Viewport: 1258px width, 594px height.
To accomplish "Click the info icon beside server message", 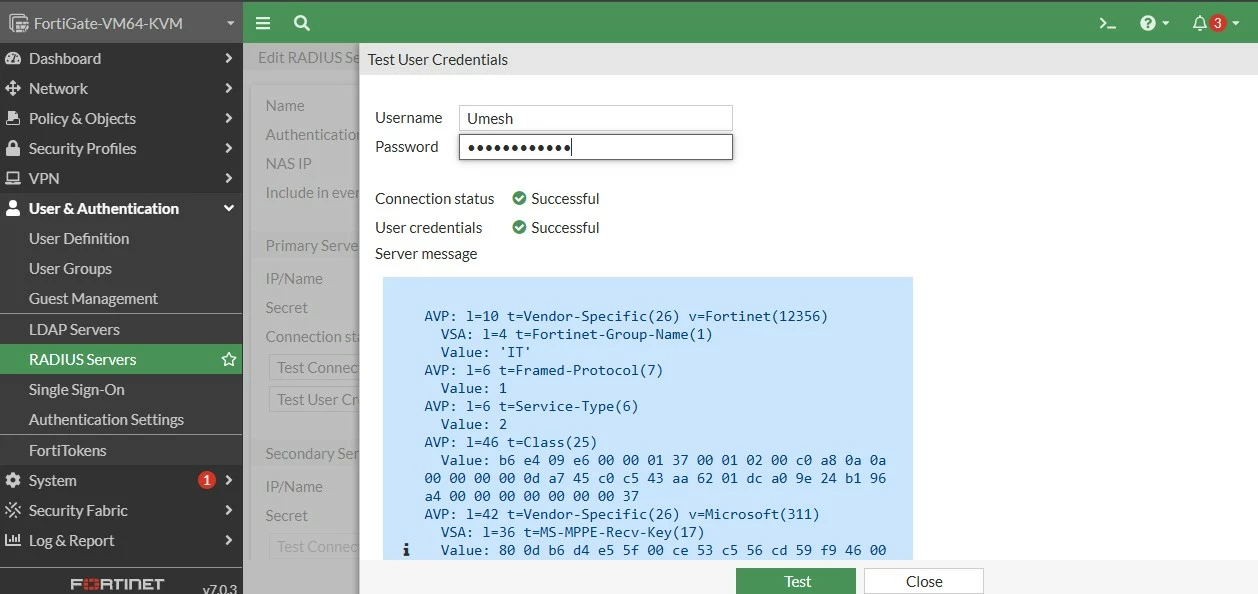I will [406, 549].
